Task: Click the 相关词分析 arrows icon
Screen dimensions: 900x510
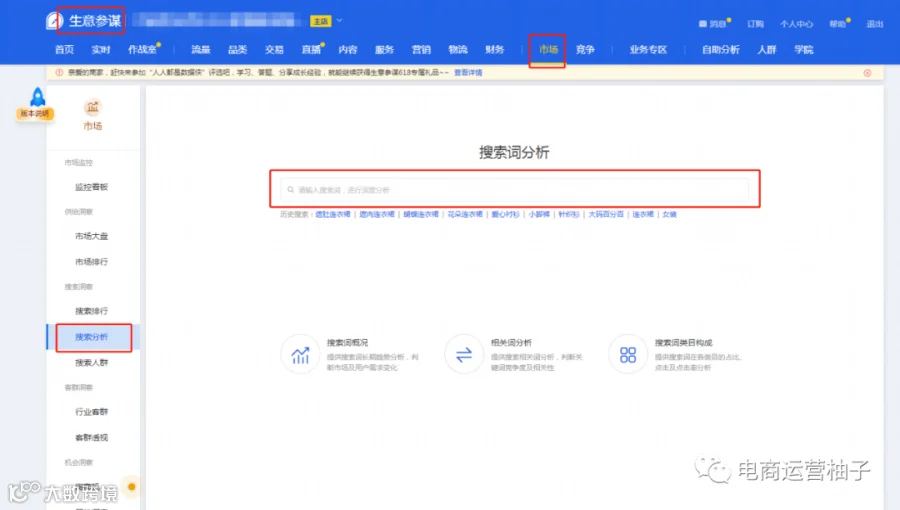Action: [x=464, y=355]
